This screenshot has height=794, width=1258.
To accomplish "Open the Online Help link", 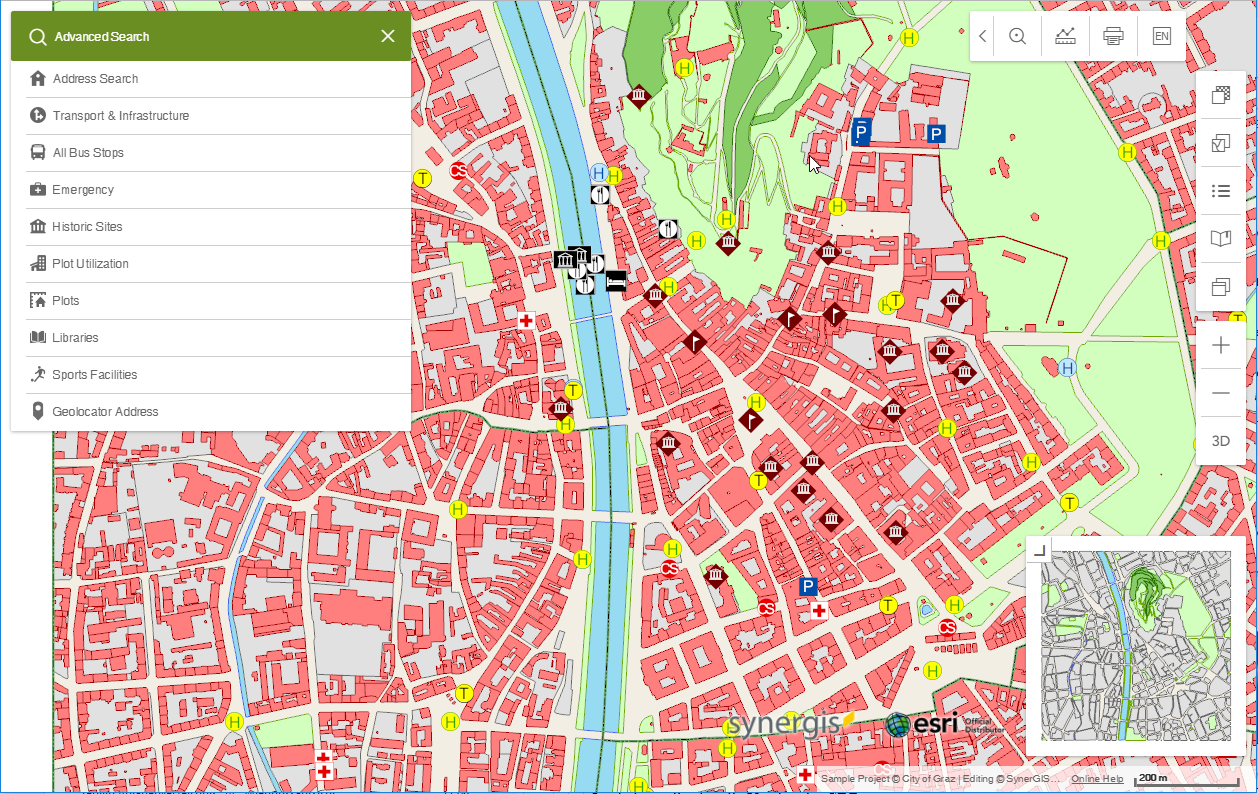I will click(1097, 778).
